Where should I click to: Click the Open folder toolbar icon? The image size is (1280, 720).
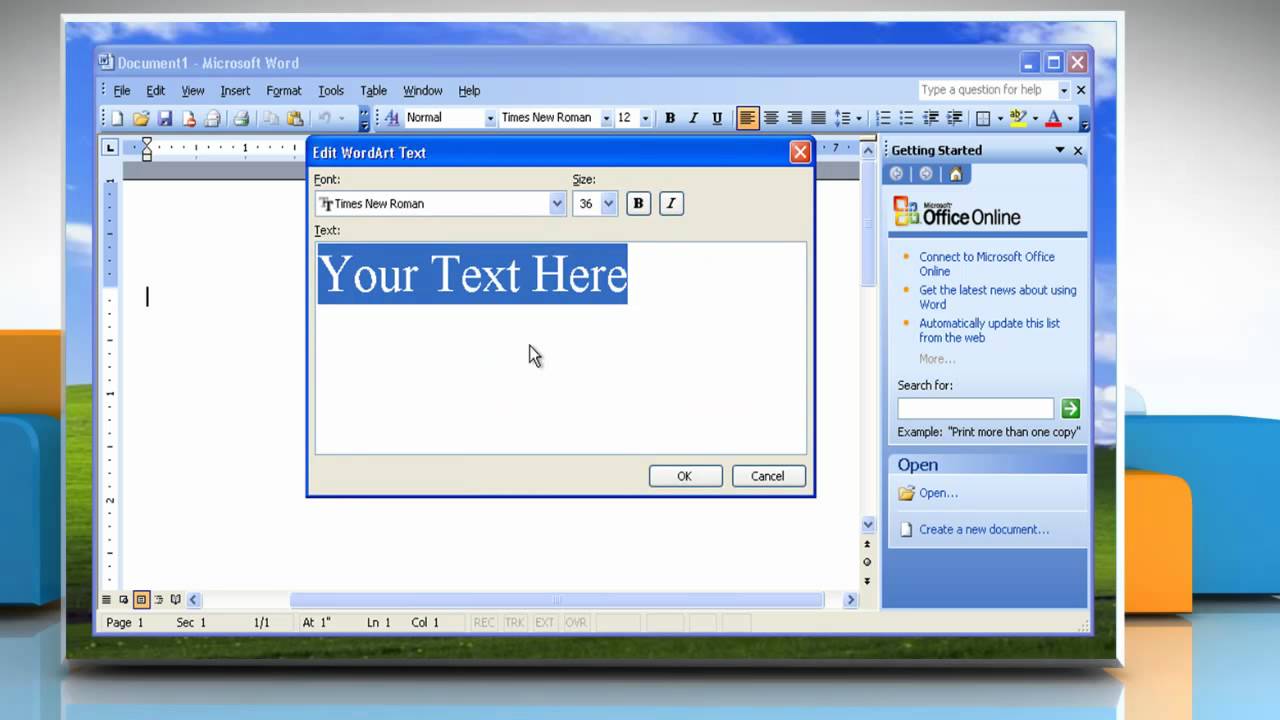tap(141, 118)
